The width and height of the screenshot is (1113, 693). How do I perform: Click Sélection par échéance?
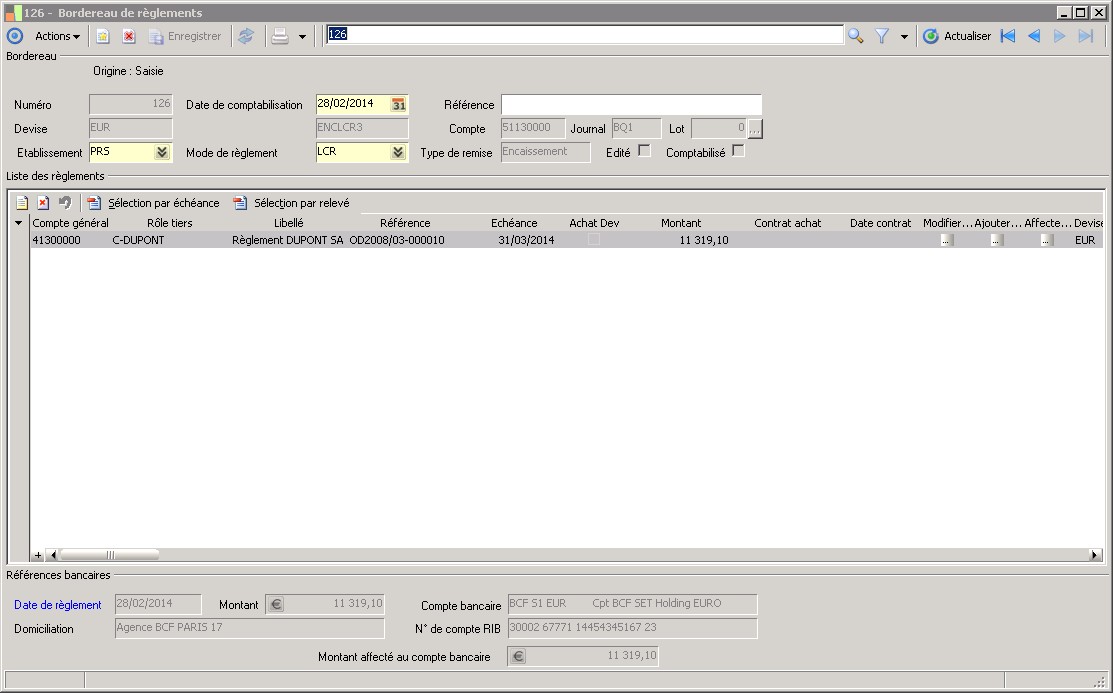(x=153, y=203)
